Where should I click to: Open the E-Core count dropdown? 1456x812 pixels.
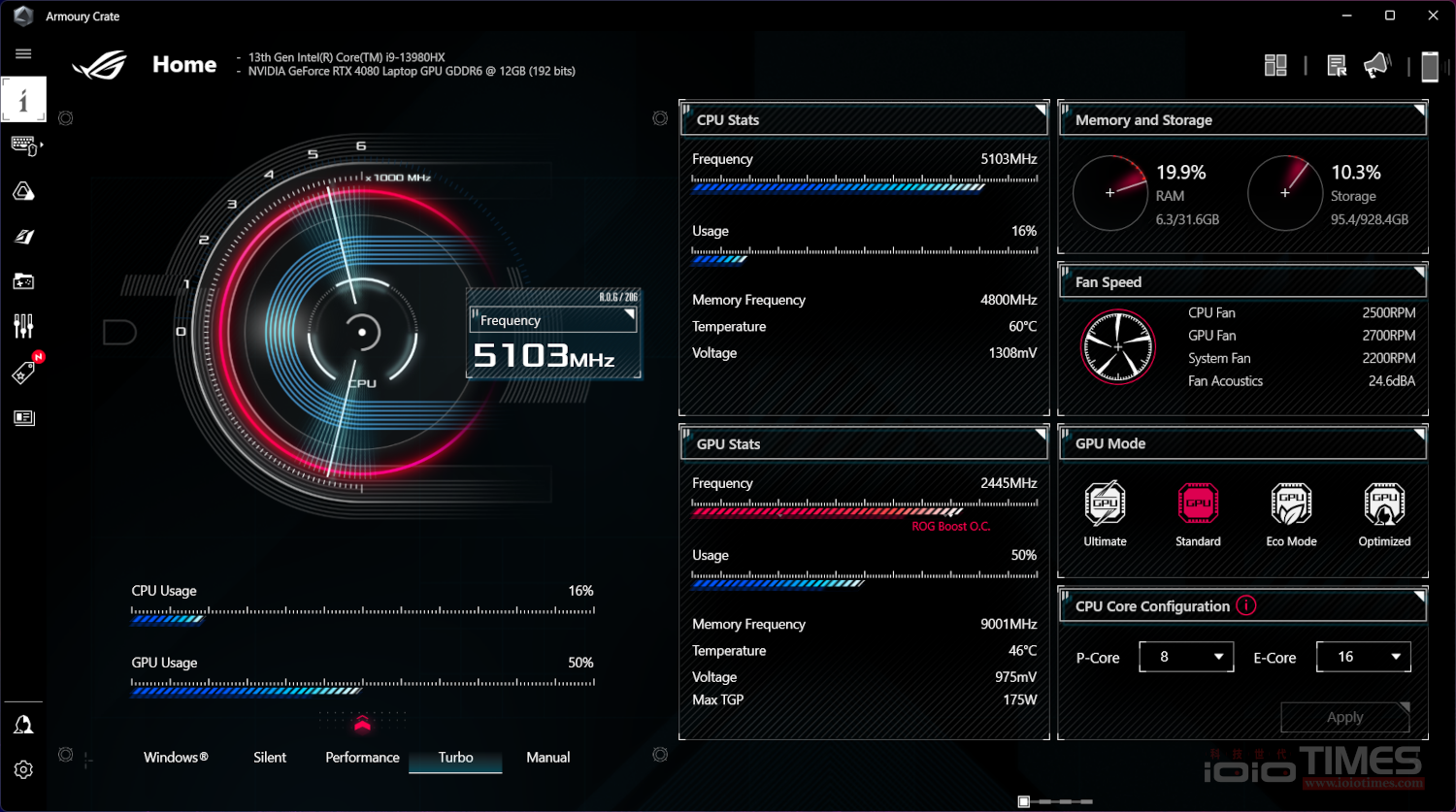point(1363,657)
